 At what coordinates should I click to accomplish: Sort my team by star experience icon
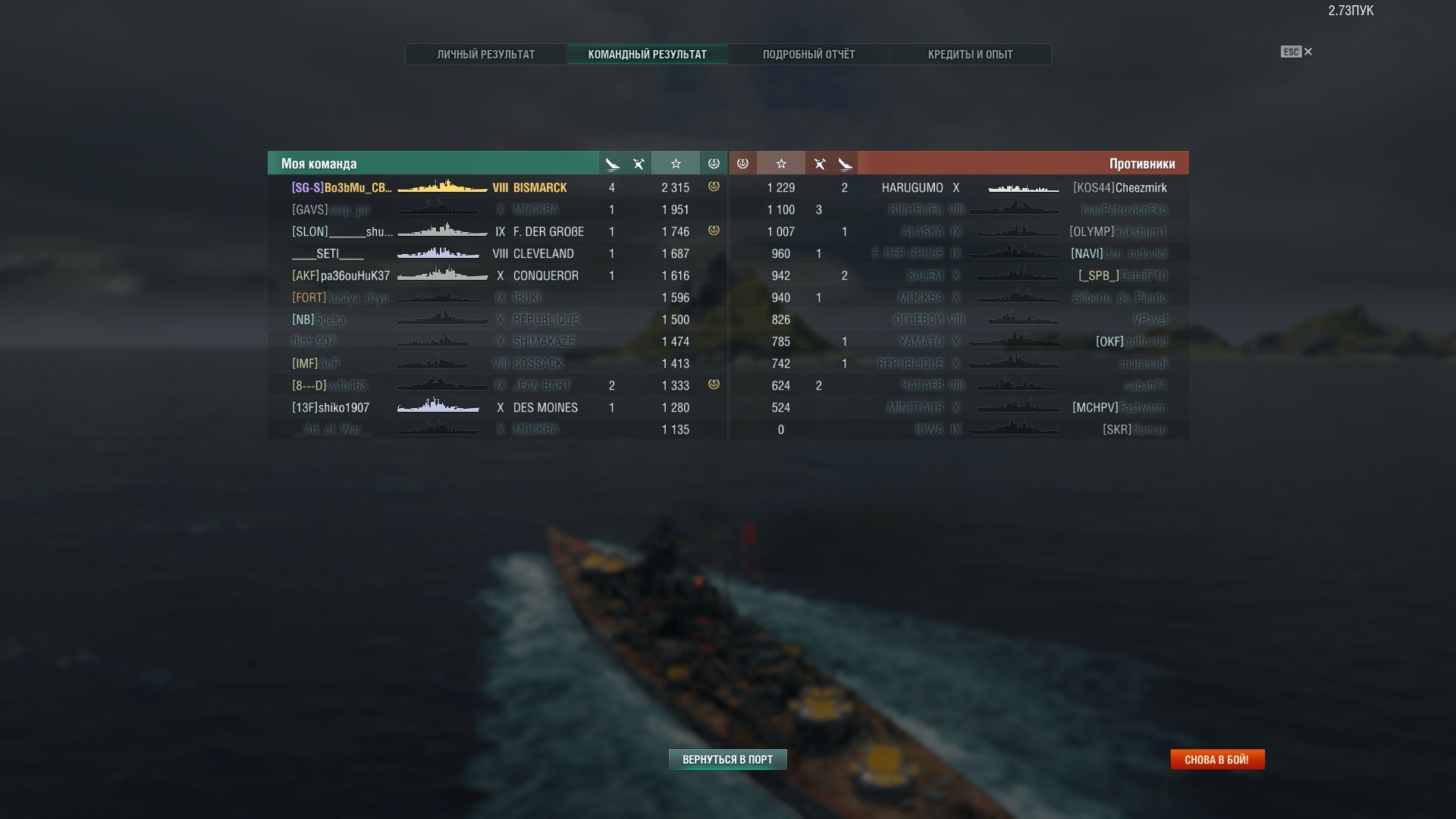click(x=676, y=164)
